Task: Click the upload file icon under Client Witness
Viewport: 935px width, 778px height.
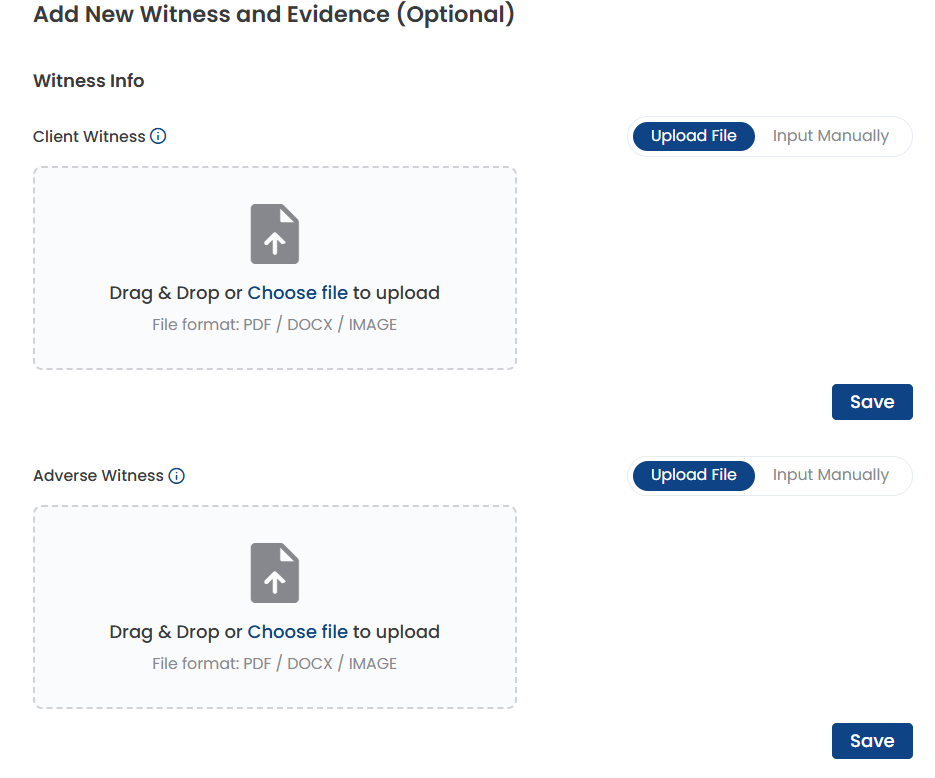Action: tap(275, 234)
